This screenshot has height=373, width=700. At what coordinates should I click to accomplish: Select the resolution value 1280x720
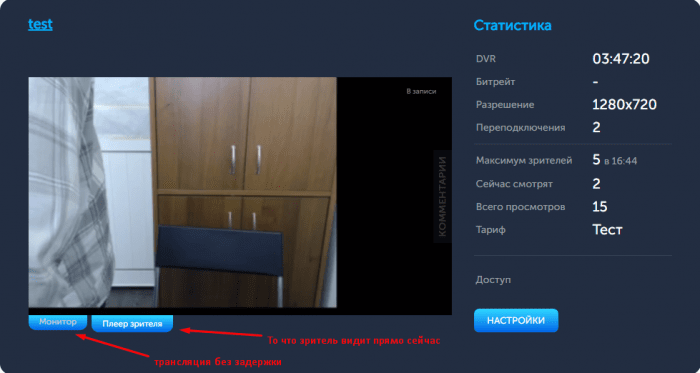[x=624, y=105]
